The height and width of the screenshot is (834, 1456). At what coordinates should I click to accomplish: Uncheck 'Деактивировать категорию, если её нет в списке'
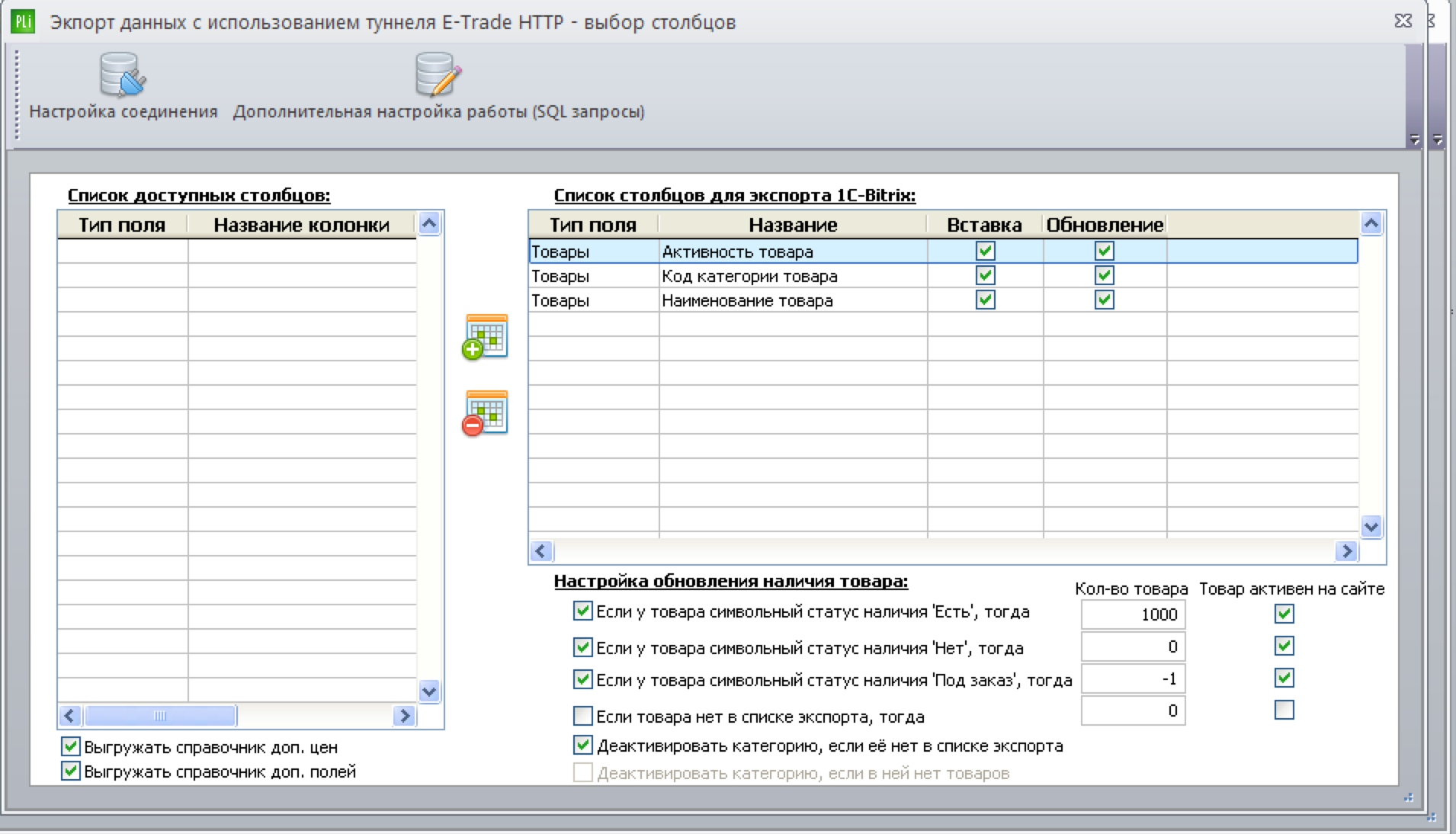[x=583, y=745]
